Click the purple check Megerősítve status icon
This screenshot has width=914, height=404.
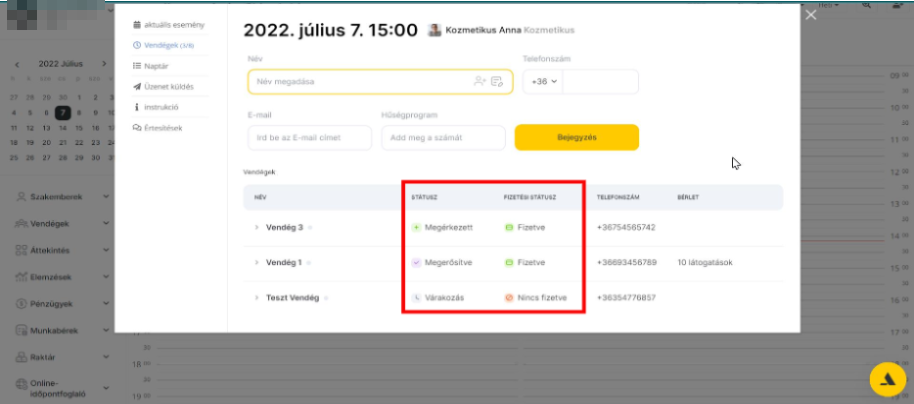pos(416,262)
